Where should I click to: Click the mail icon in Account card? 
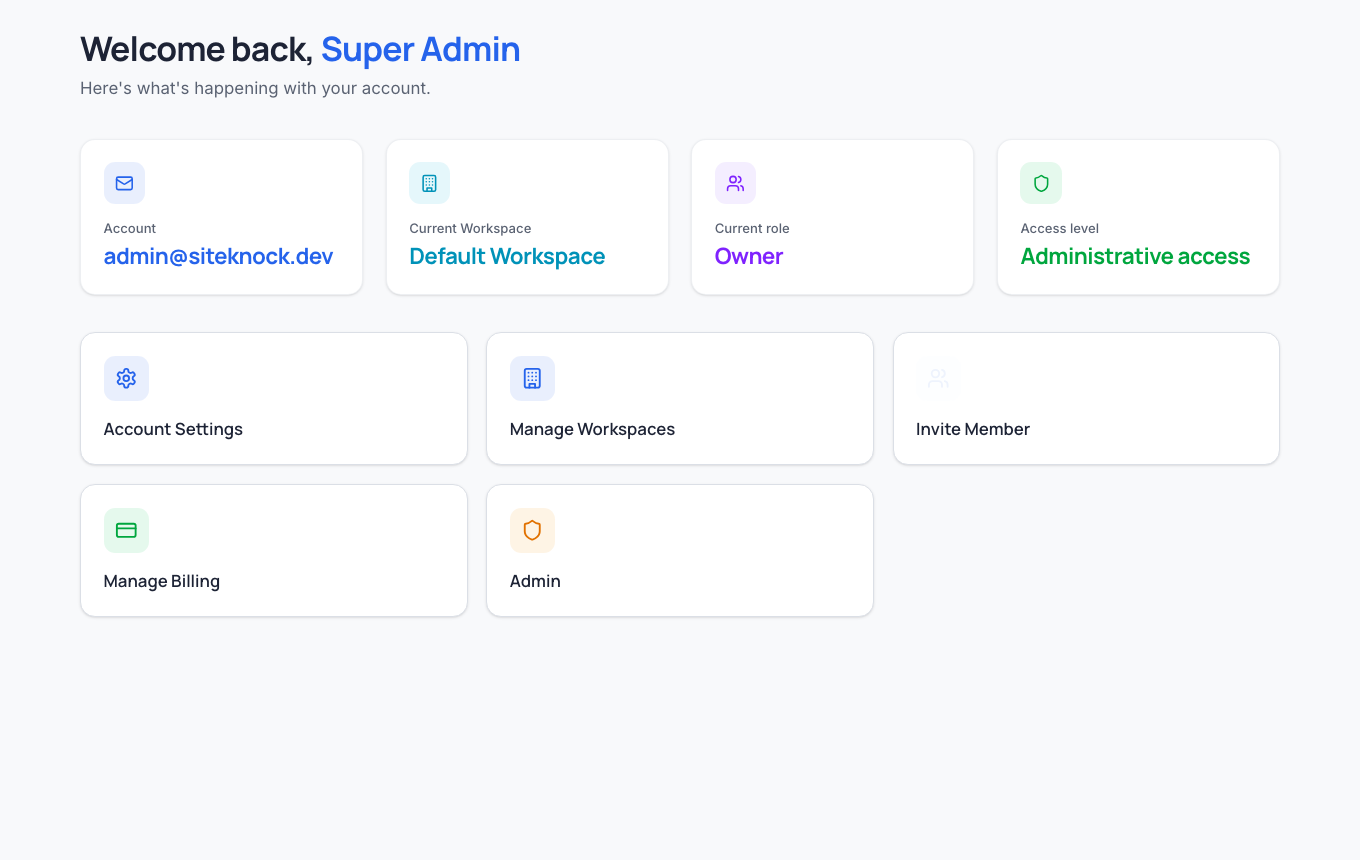[x=124, y=183]
